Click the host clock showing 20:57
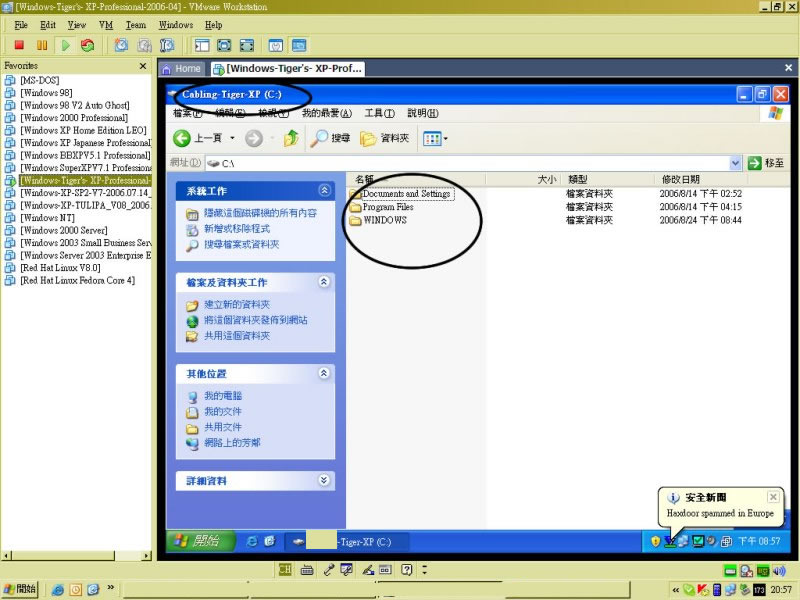This screenshot has width=800, height=600. [x=781, y=590]
